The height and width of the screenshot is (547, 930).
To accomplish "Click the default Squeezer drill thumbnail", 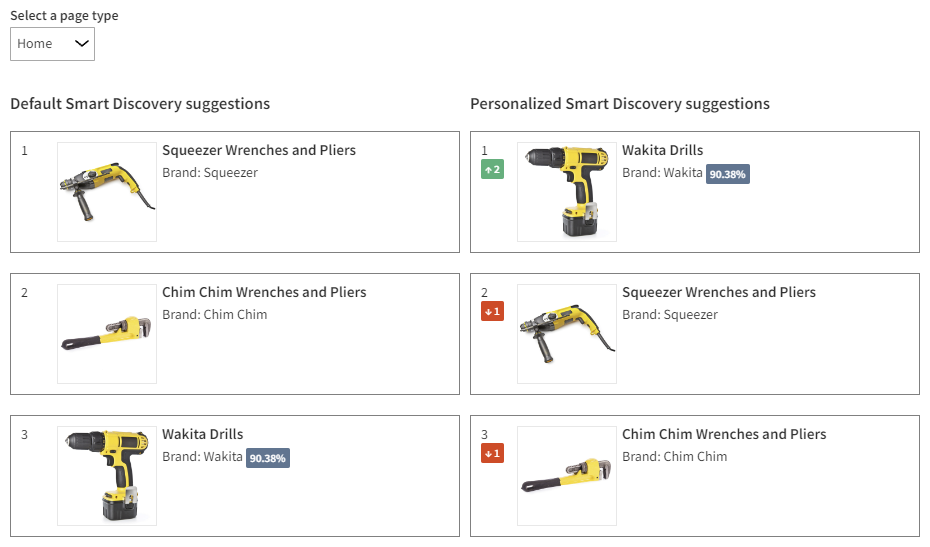I will point(107,192).
